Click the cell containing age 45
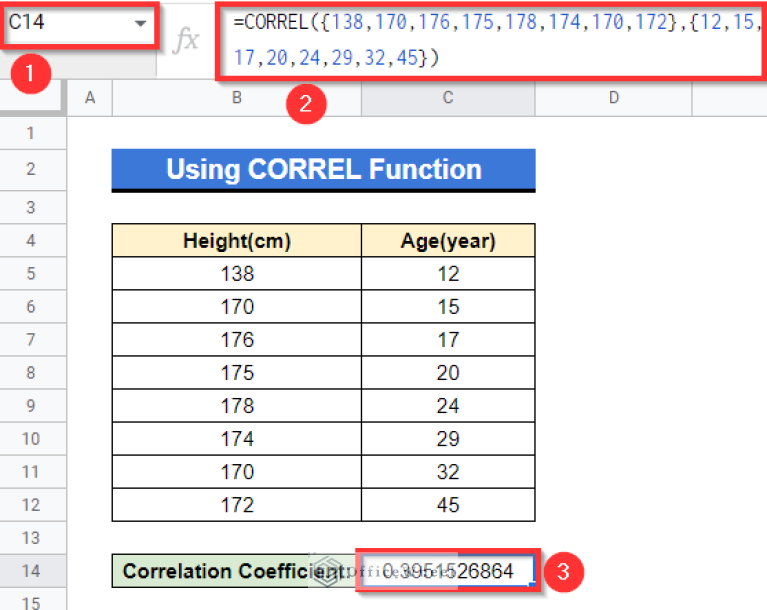Image resolution: width=767 pixels, height=610 pixels. (448, 505)
